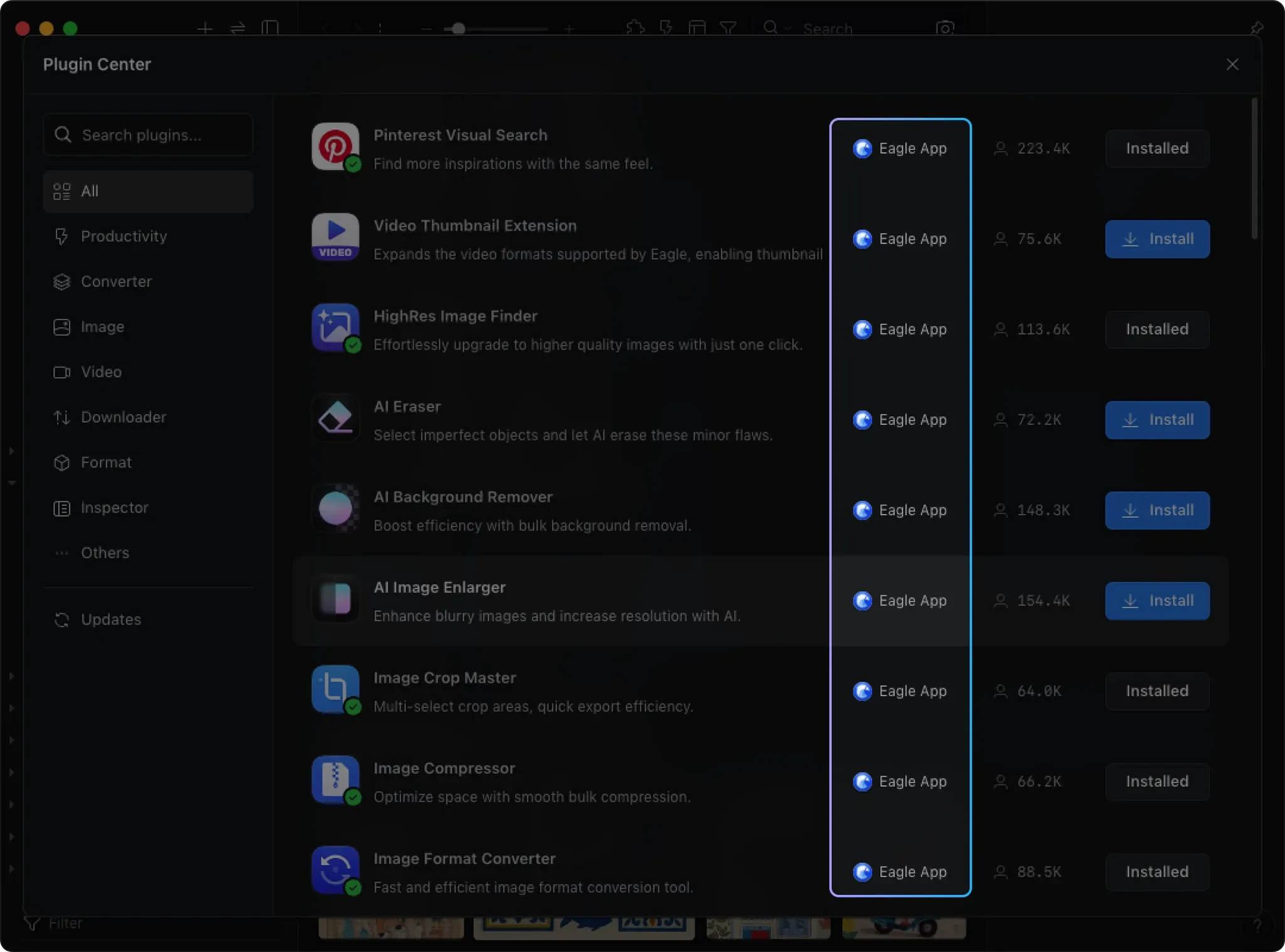Click the Eagle App label in Video Thumbnail Extension row
This screenshot has width=1285, height=952.
912,239
